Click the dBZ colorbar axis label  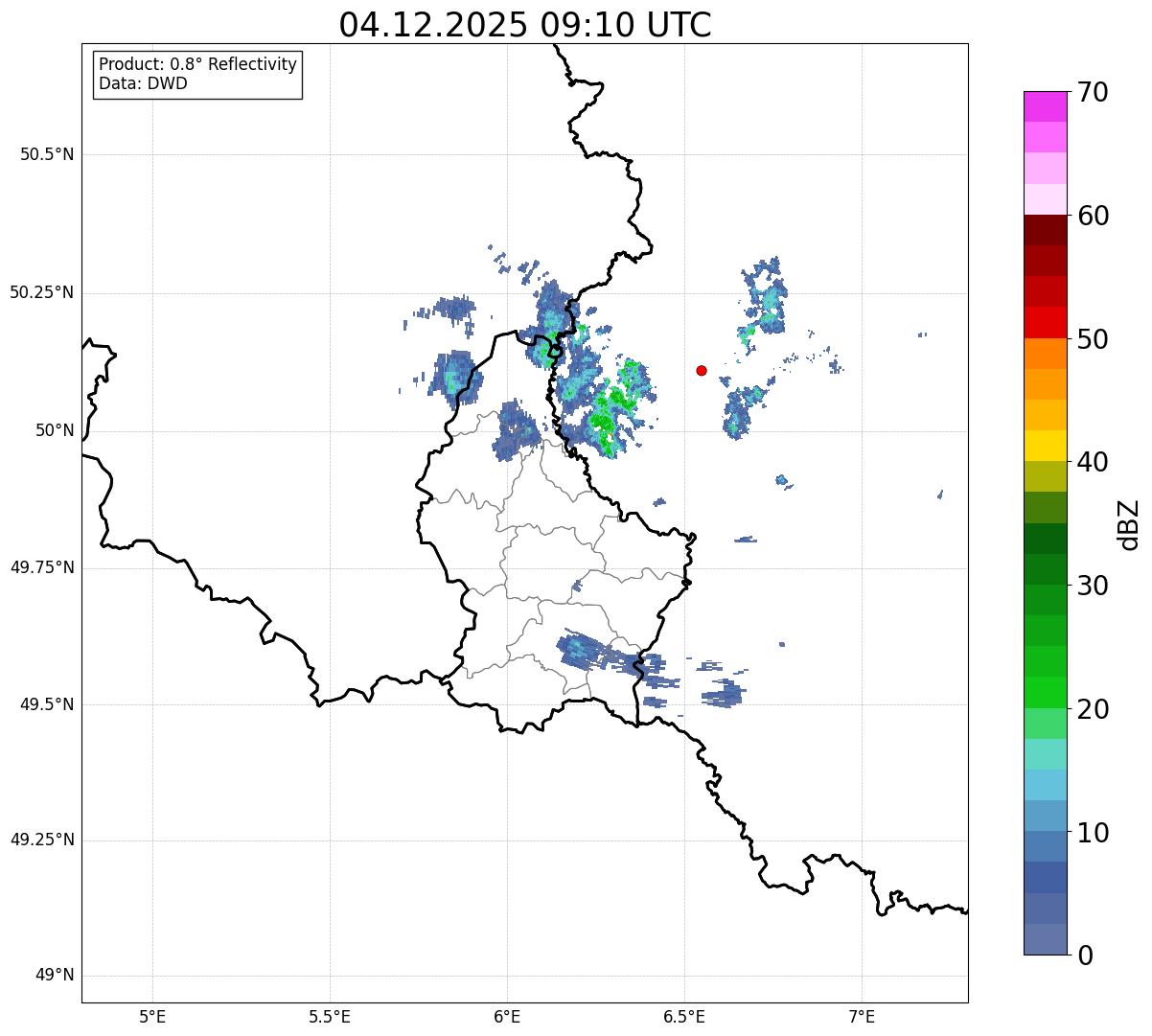coord(1129,524)
